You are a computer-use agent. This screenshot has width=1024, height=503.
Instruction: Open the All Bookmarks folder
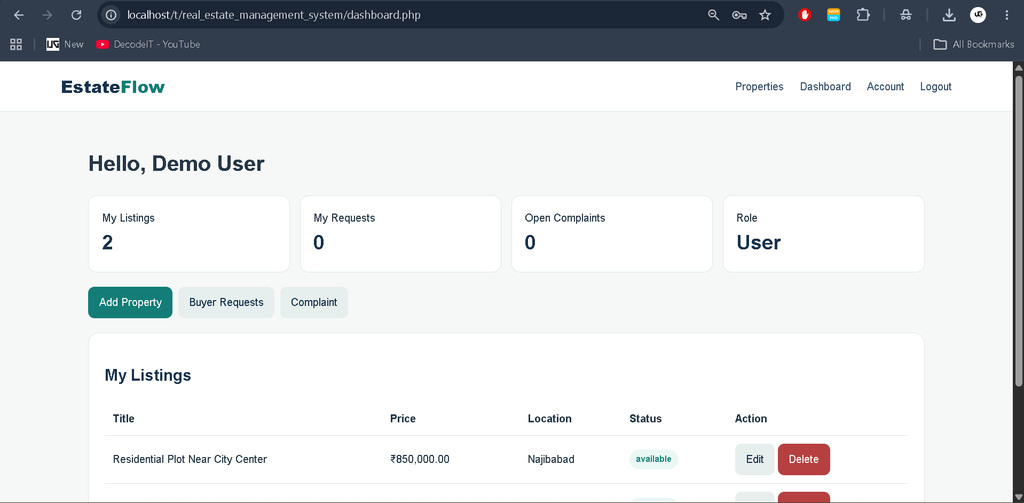[x=974, y=44]
